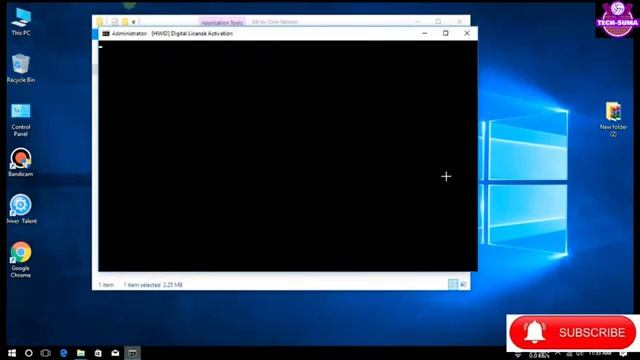Open File Explorer from the taskbar

(81, 353)
